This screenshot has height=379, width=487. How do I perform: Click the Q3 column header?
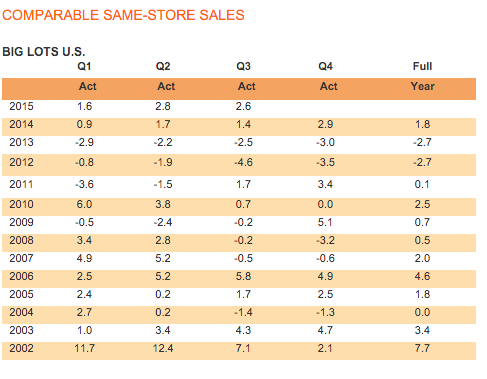(x=243, y=66)
